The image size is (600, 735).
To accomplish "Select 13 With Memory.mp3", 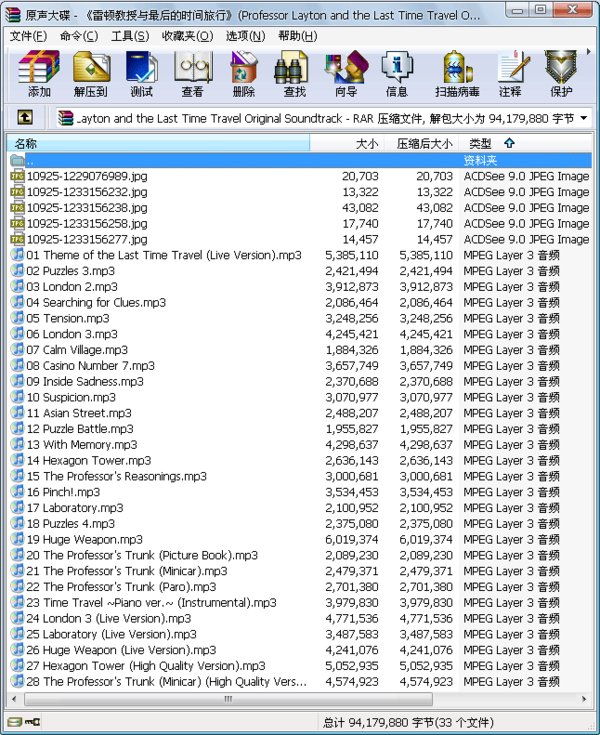I will click(x=300, y=445).
